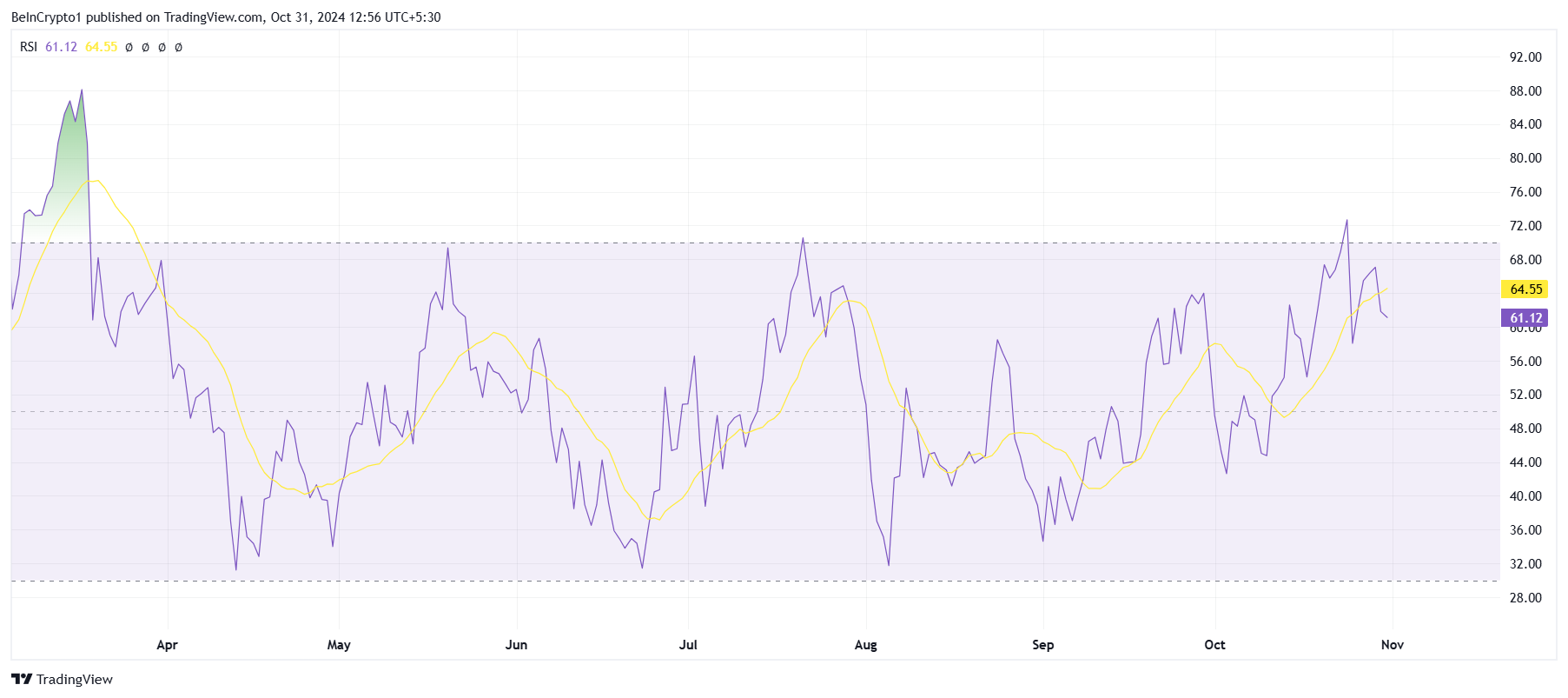Select the Nov time axis marker
The height and width of the screenshot is (698, 1568).
coord(1393,645)
